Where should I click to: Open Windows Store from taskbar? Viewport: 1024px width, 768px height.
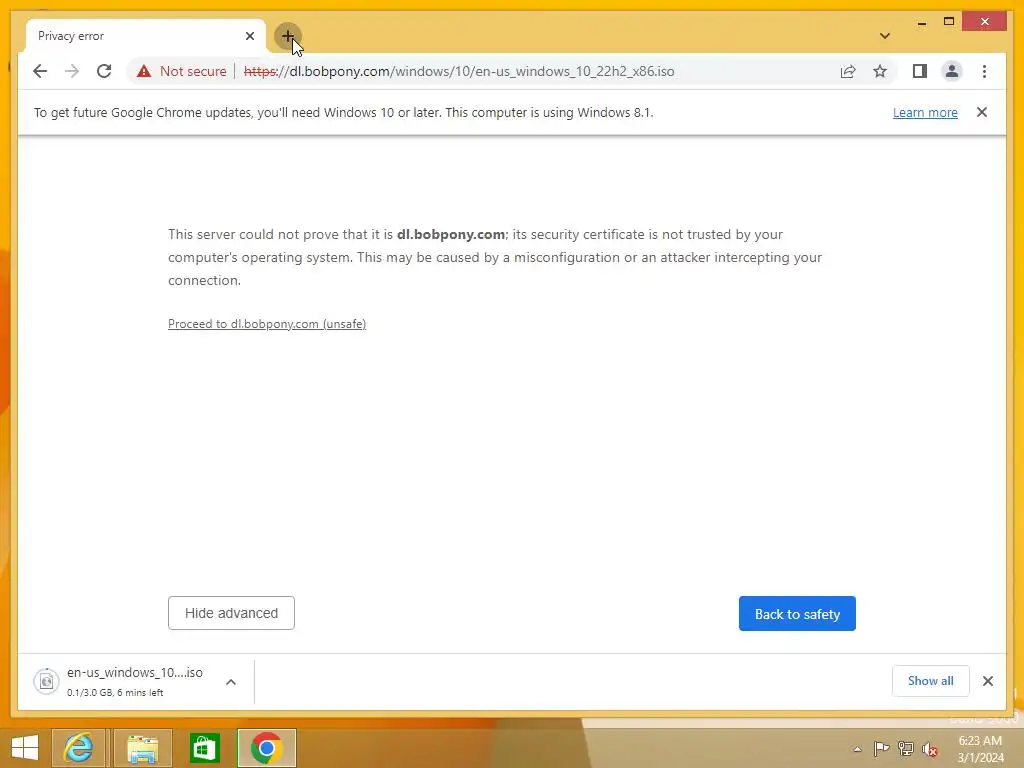point(204,748)
